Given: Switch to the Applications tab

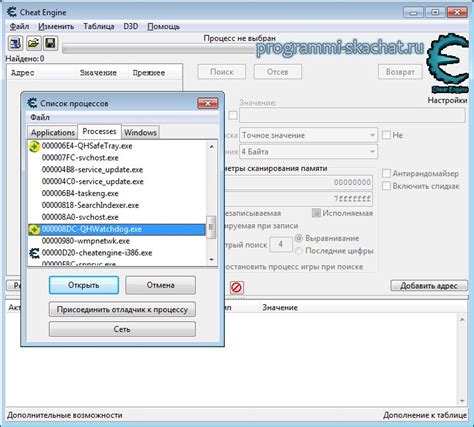Looking at the screenshot, I should tap(53, 132).
